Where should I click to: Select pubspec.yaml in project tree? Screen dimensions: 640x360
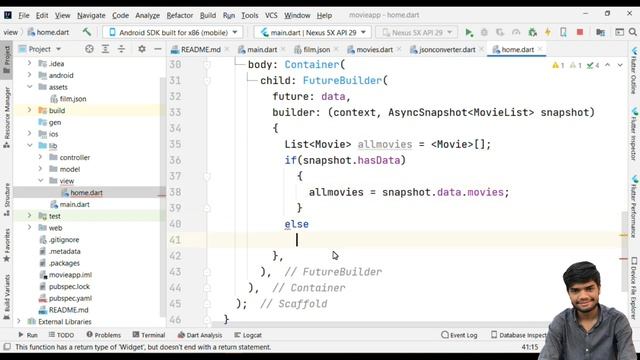pos(70,298)
